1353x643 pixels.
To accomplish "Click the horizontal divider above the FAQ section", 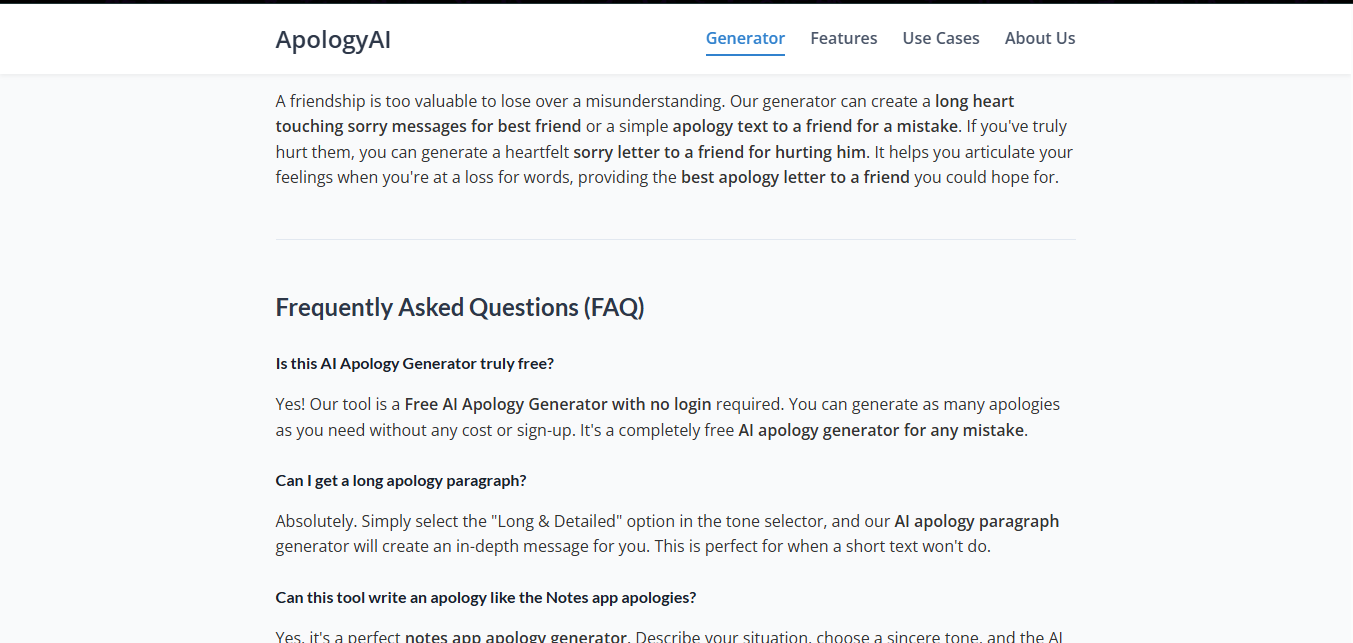I will click(676, 239).
